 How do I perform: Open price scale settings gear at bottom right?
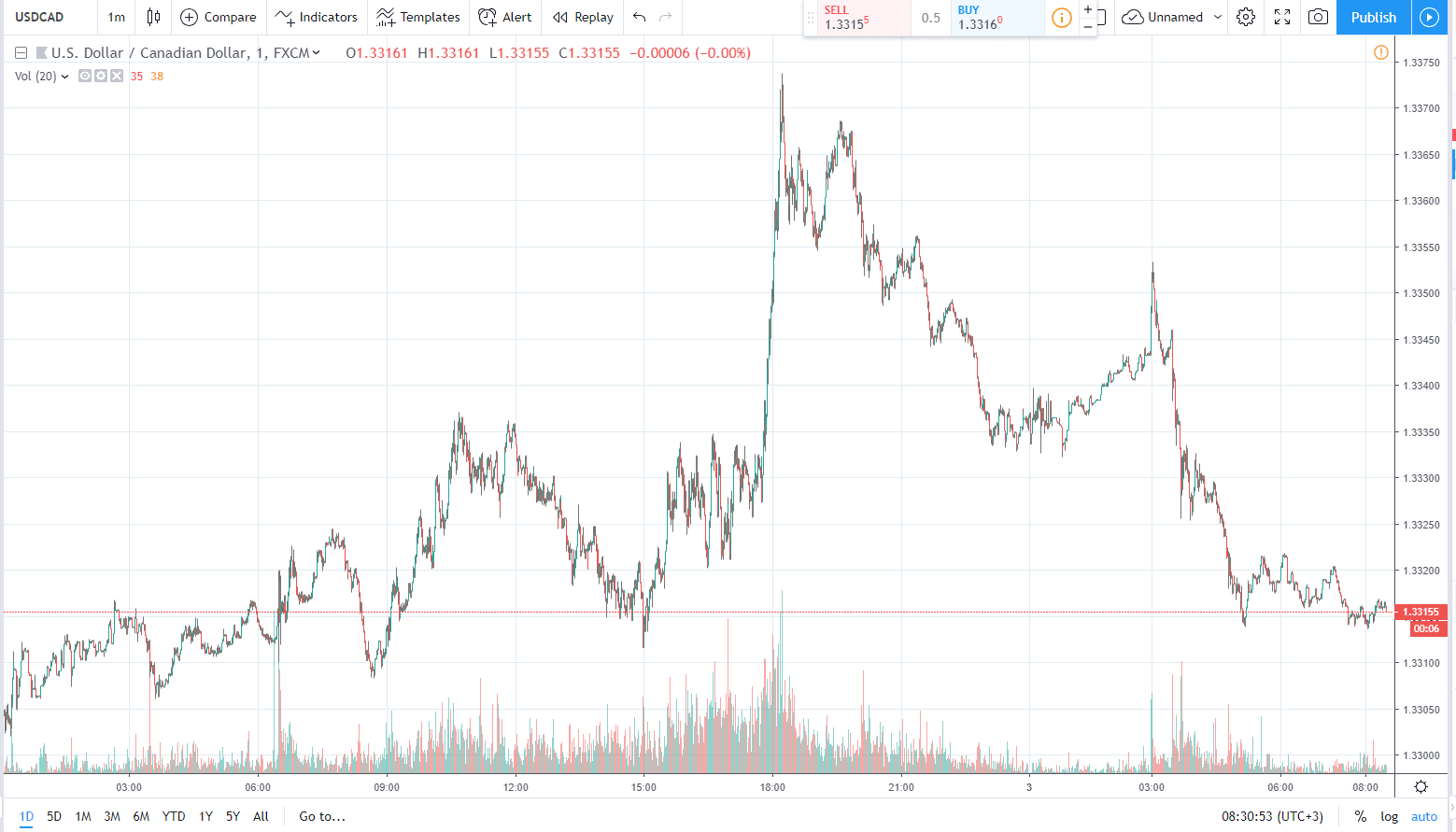1421,786
